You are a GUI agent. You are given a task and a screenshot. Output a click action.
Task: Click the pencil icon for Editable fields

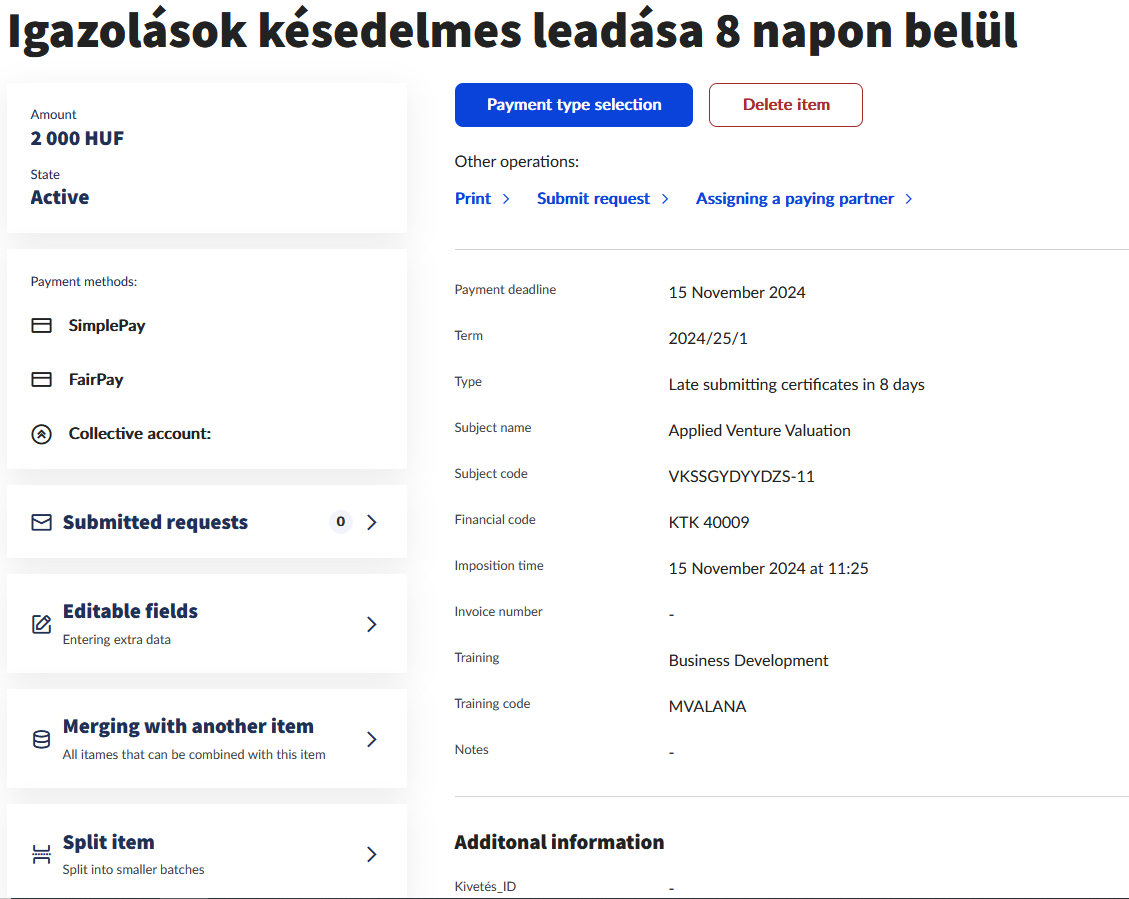tap(41, 624)
